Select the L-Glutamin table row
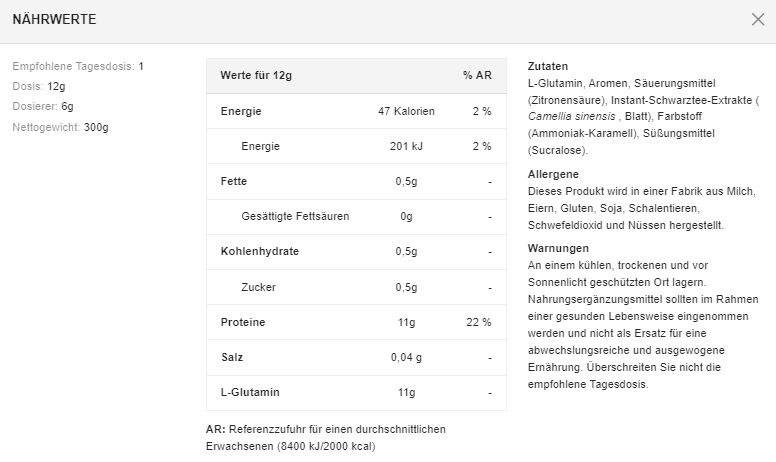 coord(356,392)
